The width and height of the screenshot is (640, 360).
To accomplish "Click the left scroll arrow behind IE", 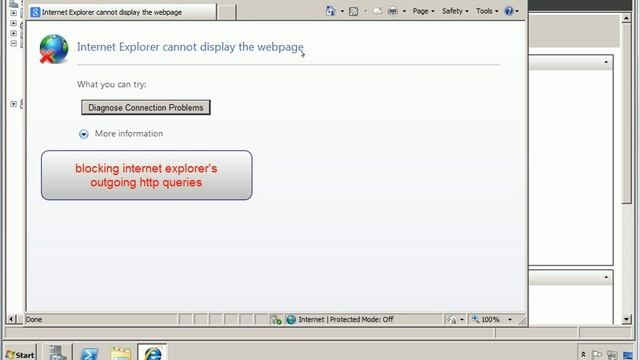I will (12, 319).
